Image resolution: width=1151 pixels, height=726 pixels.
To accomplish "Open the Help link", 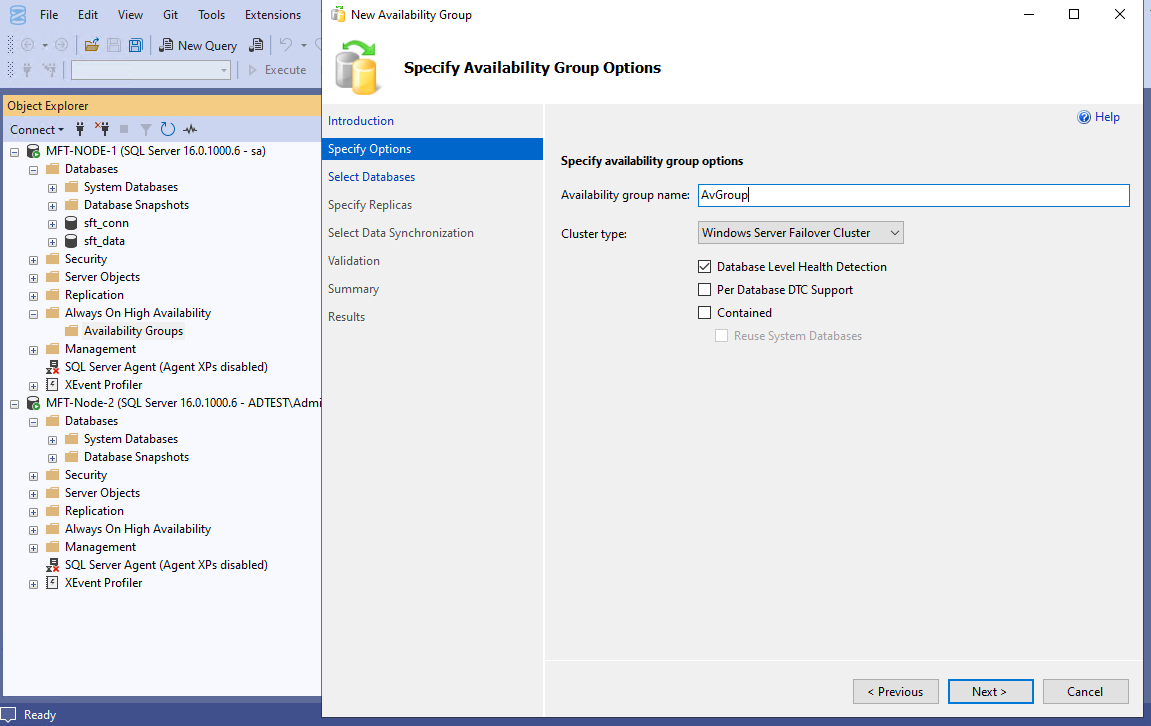I will [1107, 117].
